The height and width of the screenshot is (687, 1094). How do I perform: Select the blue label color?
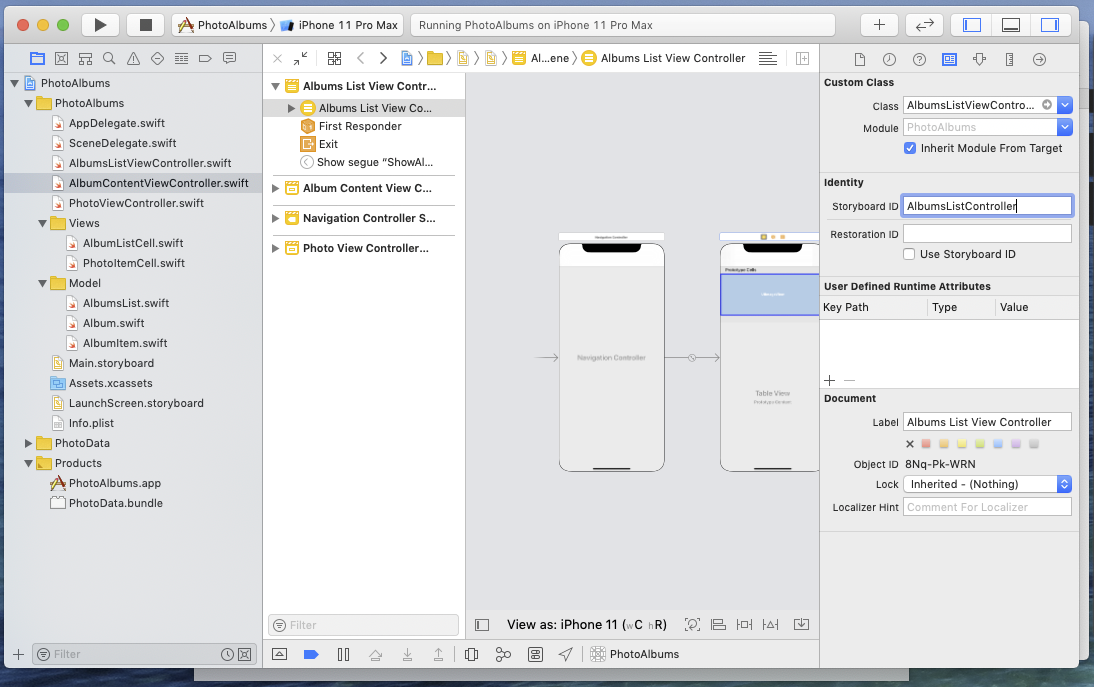(x=998, y=444)
